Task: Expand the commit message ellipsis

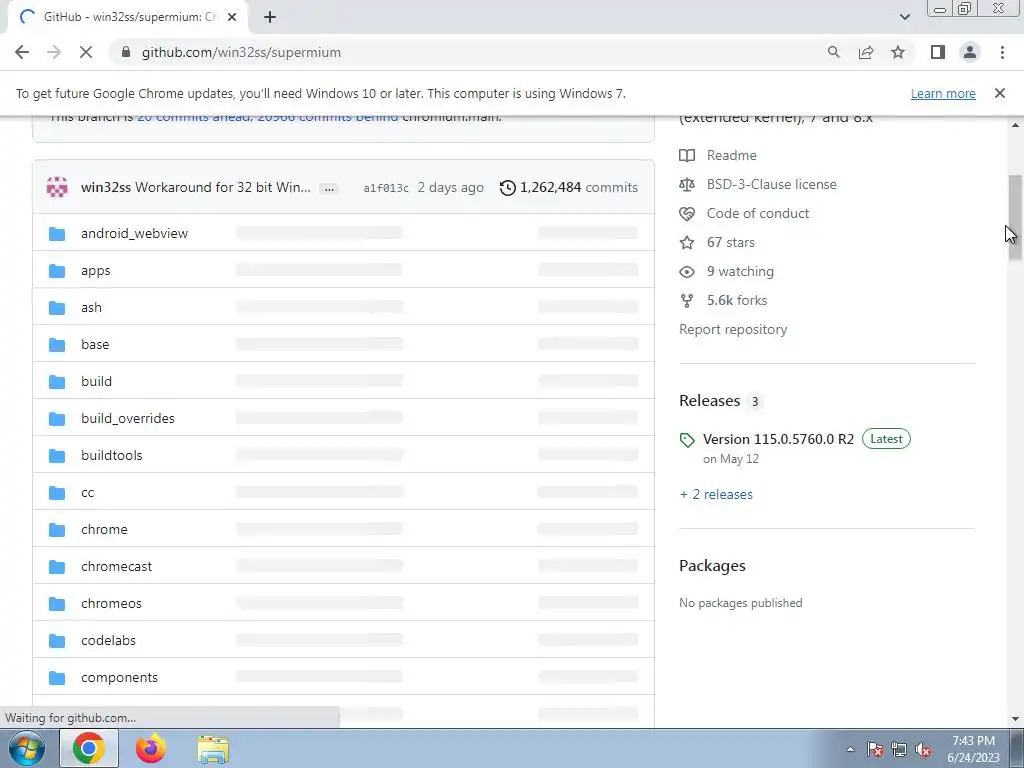Action: click(x=329, y=189)
